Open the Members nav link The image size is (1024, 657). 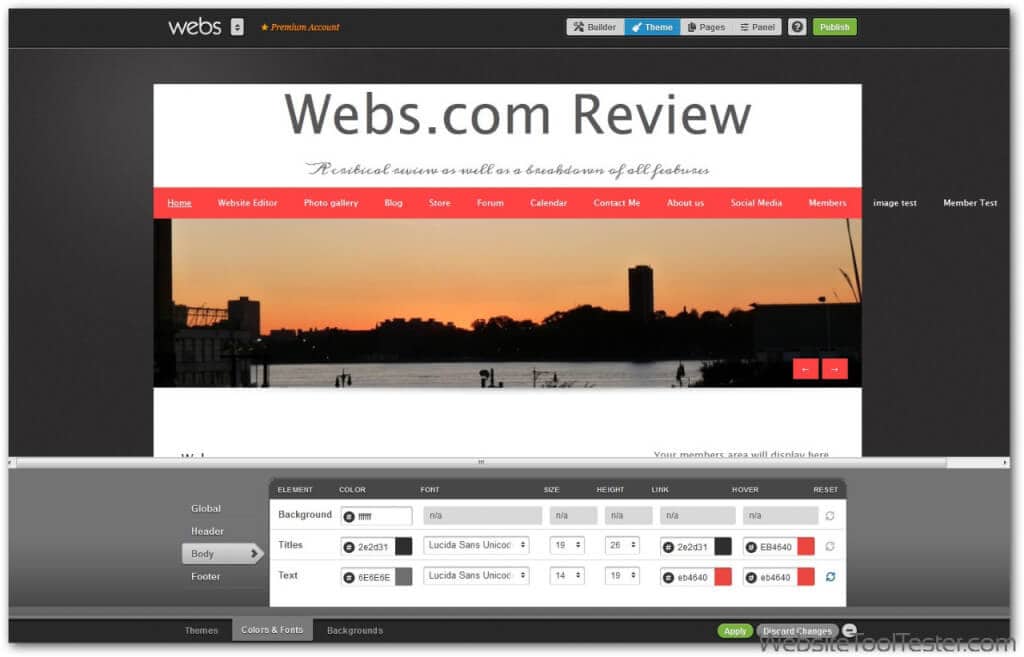pyautogui.click(x=827, y=203)
